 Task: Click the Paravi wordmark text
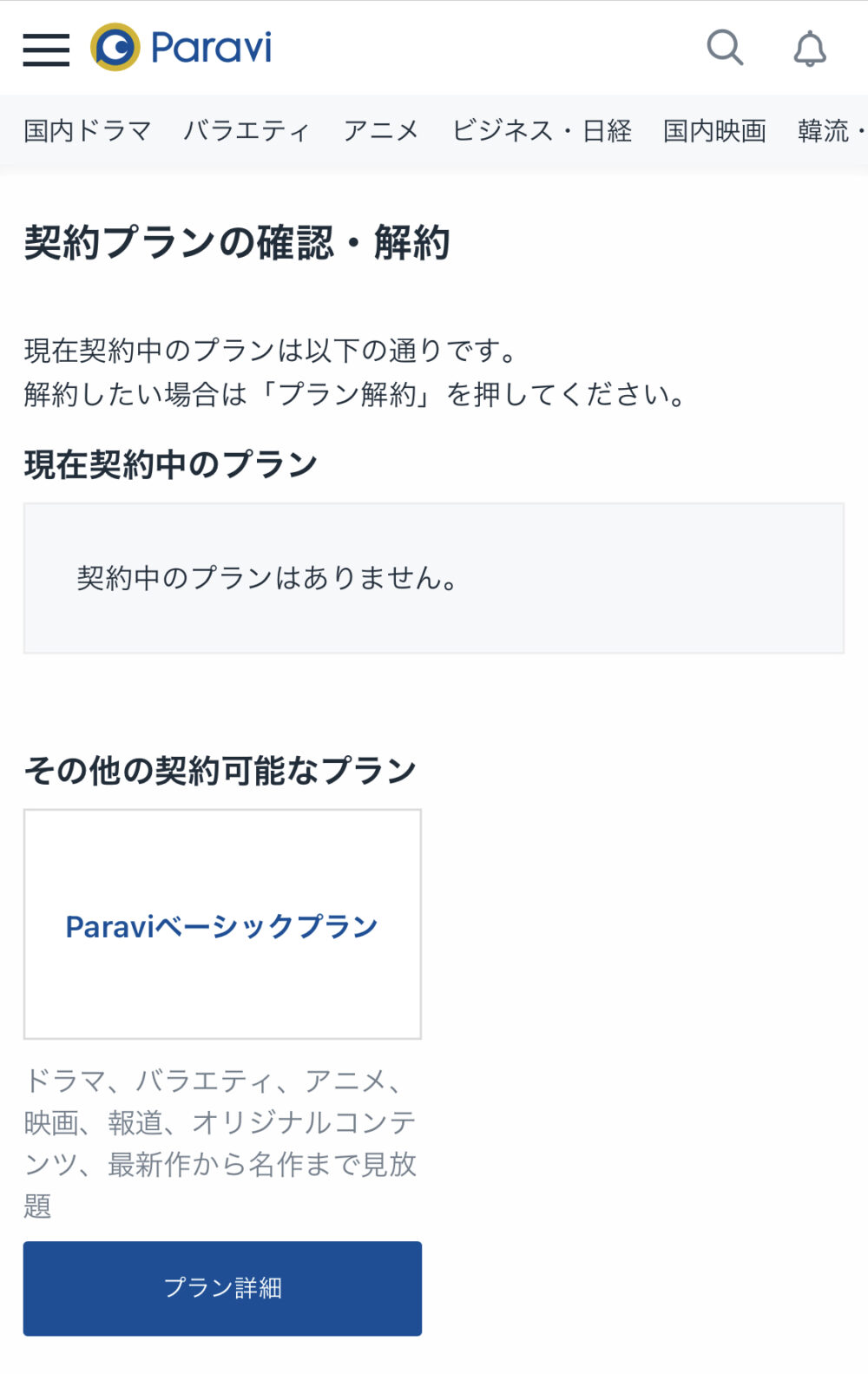[211, 48]
